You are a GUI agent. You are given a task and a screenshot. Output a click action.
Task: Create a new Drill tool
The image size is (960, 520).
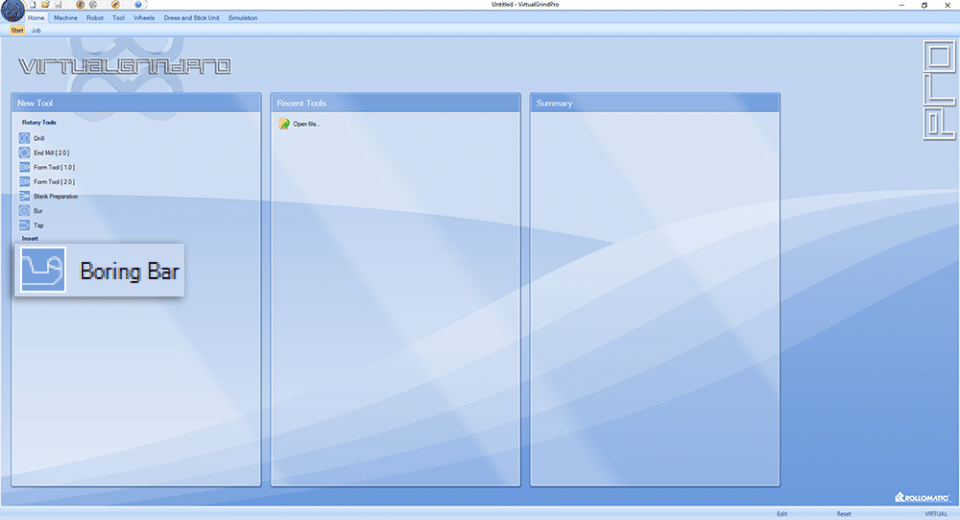[x=39, y=138]
